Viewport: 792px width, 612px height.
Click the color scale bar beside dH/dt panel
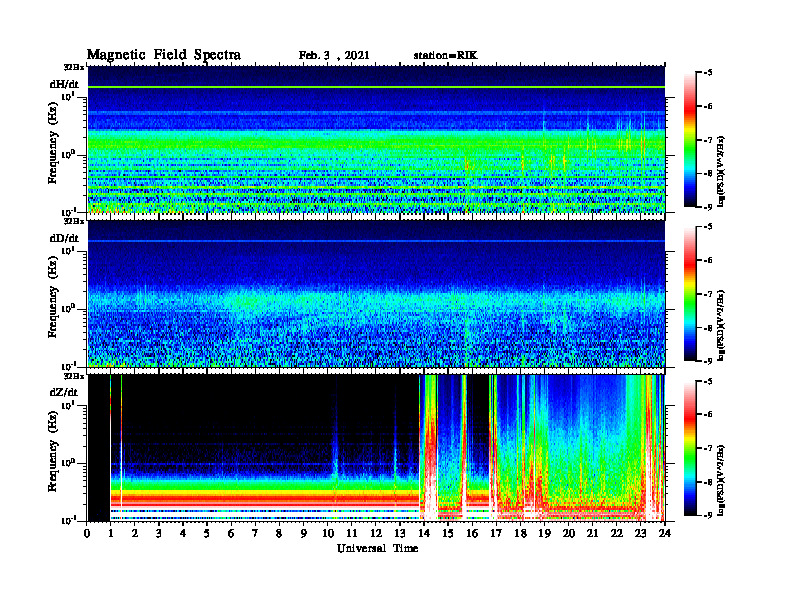(690, 140)
